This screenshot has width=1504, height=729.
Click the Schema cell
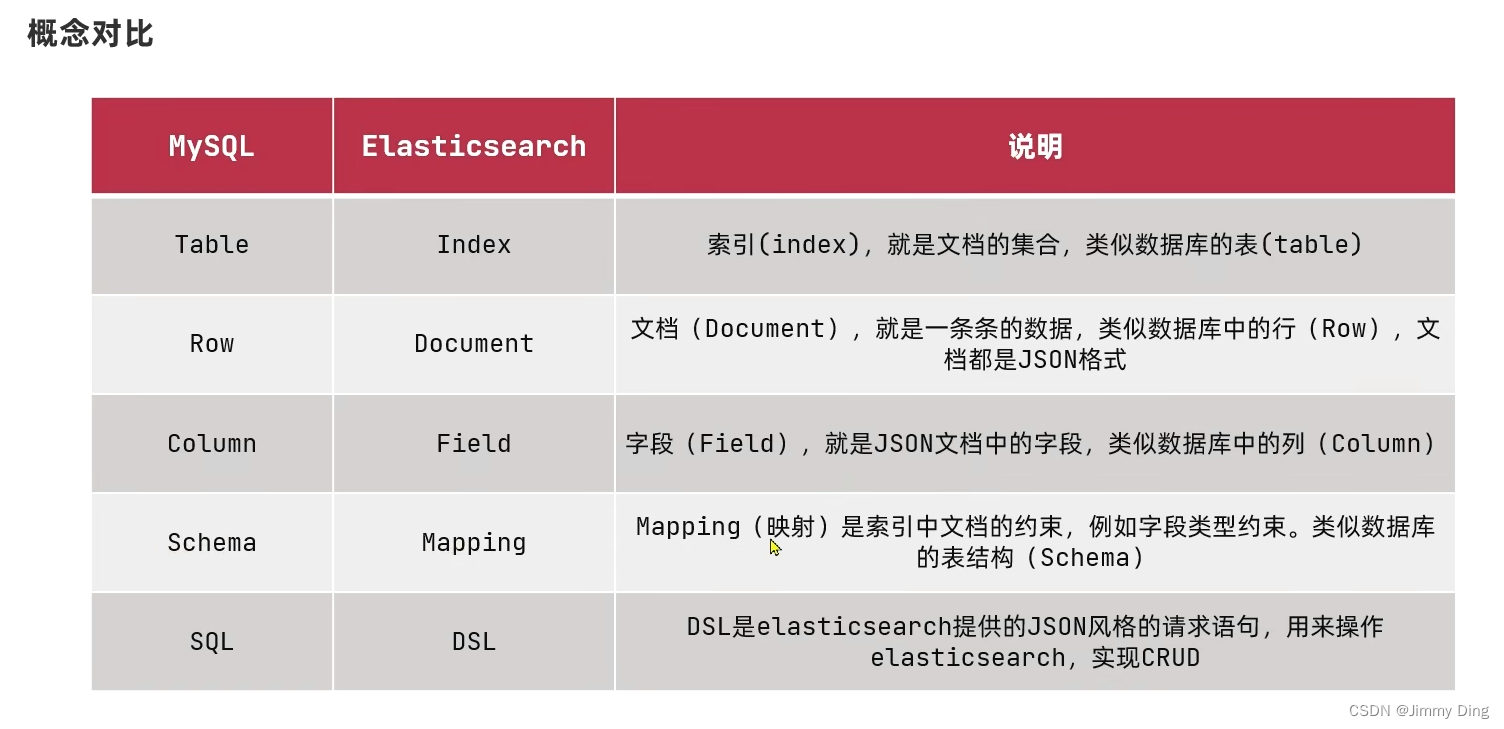click(212, 542)
